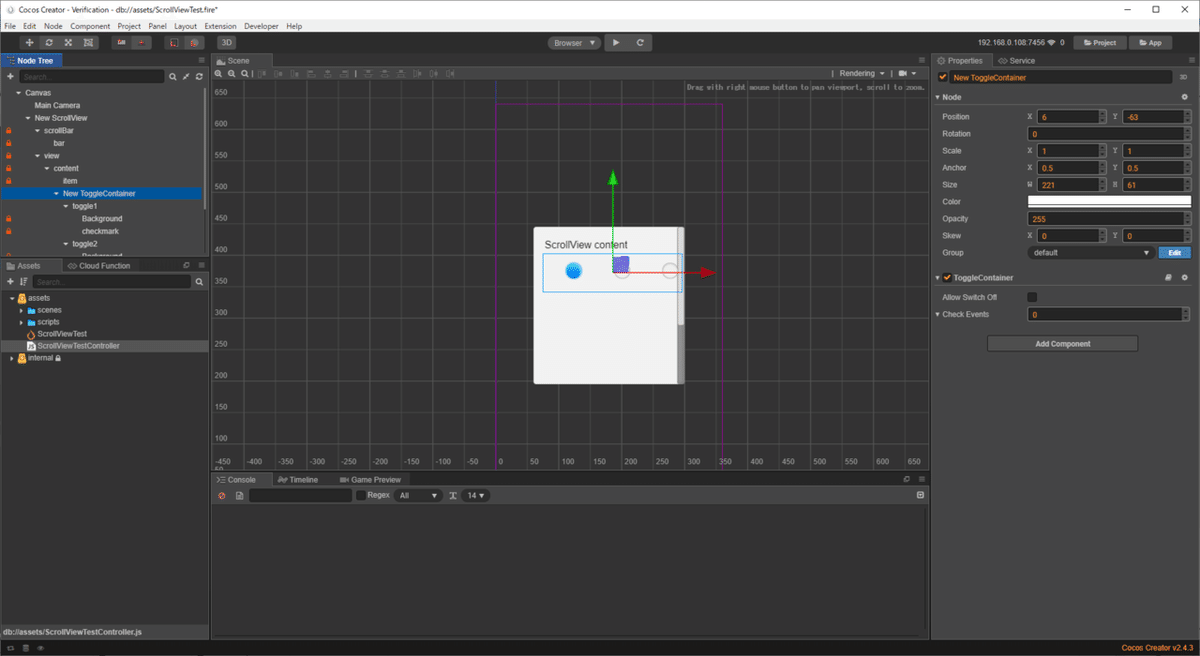Viewport: 1200px width, 656px height.
Task: Disable the ToggleContainer component checkbox
Action: (x=948, y=278)
